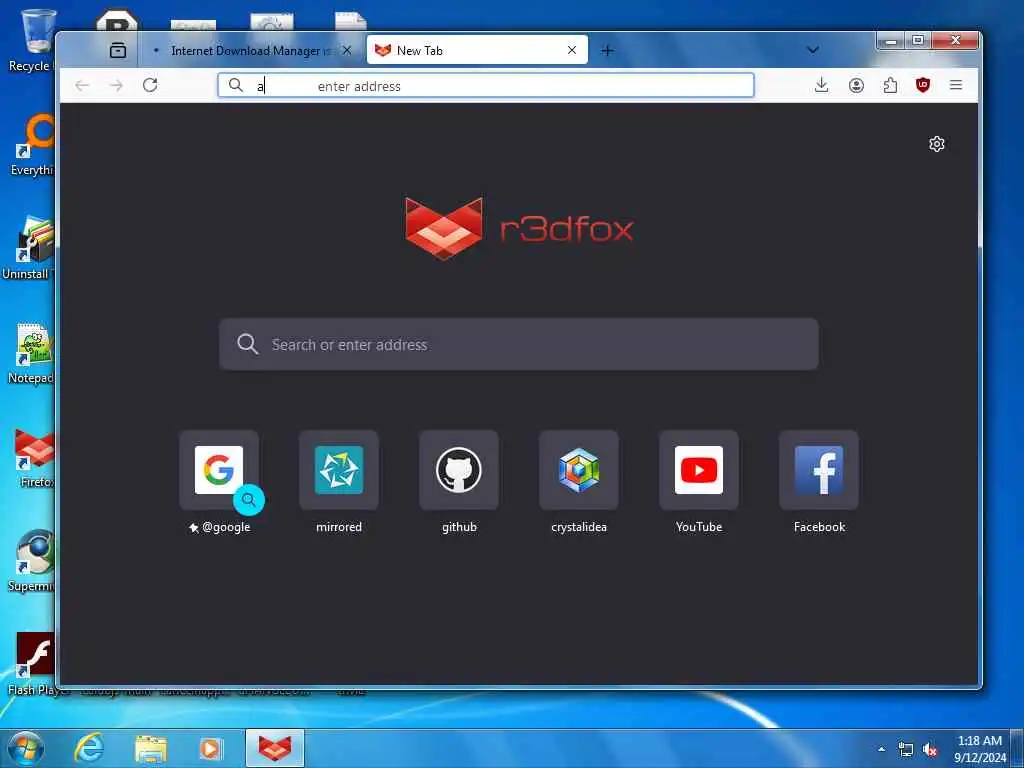The height and width of the screenshot is (768, 1024).
Task: Click the search badge on google tile
Action: point(249,500)
